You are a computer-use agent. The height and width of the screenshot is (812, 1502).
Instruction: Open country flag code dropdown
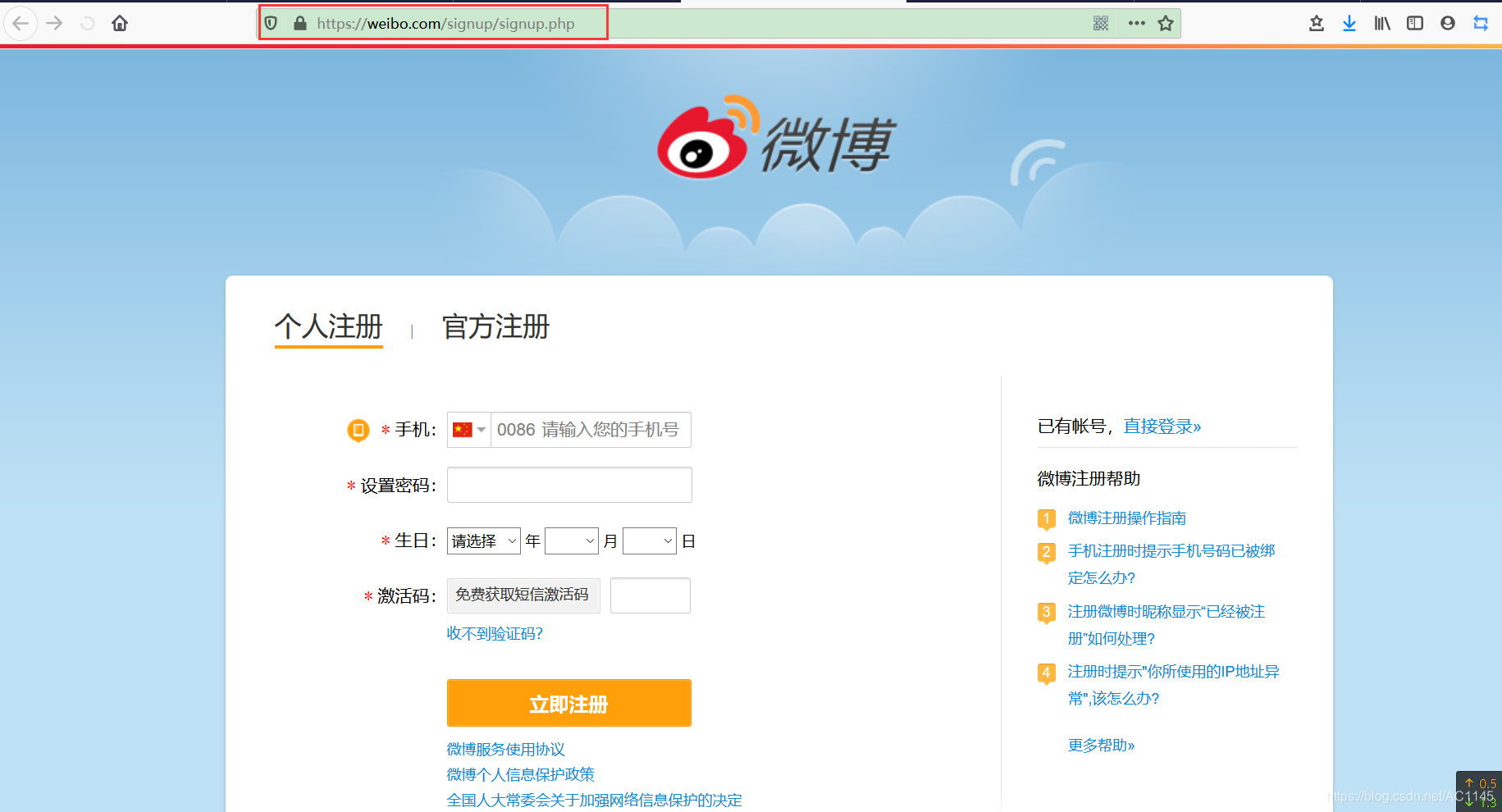(469, 430)
